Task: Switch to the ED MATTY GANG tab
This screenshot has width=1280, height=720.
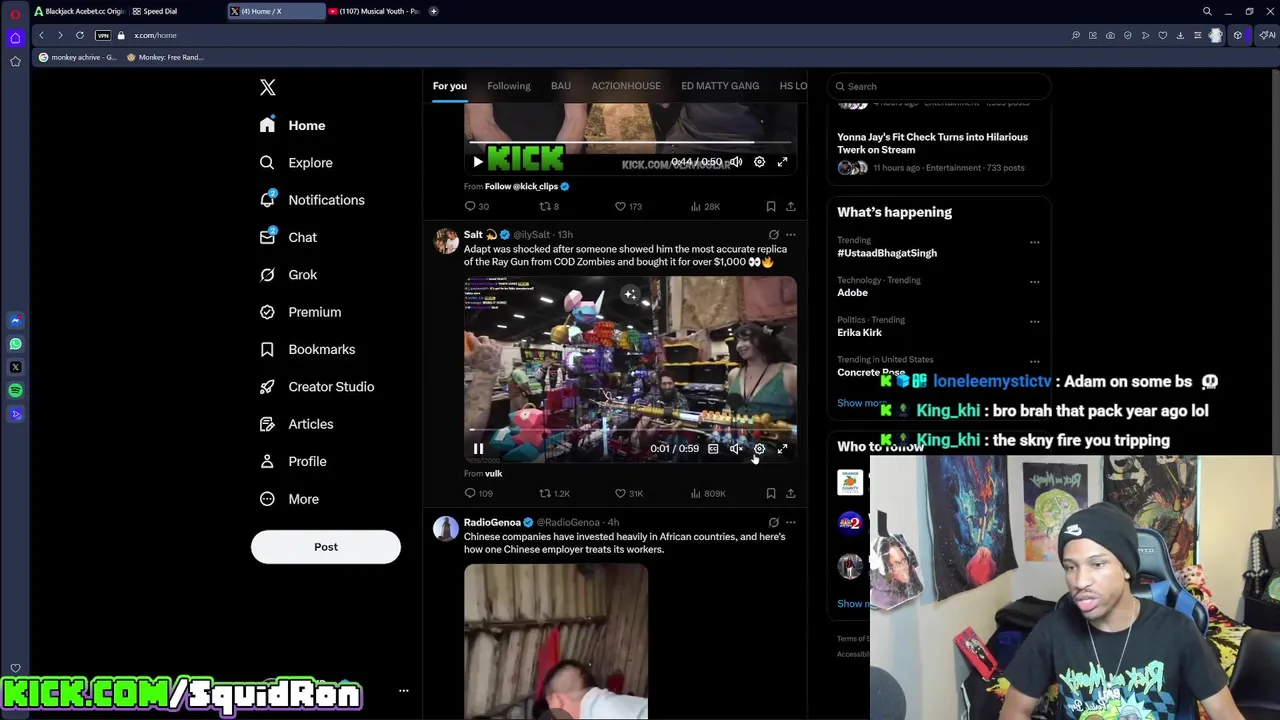Action: pyautogui.click(x=720, y=86)
